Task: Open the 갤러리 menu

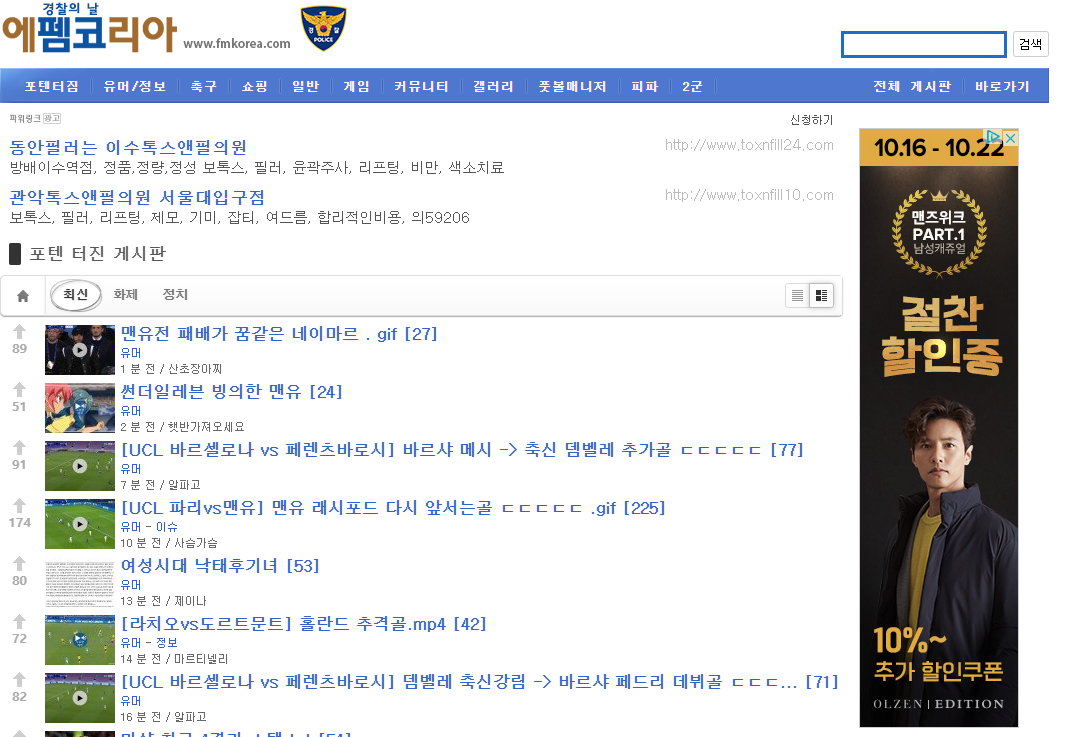Action: coord(494,86)
